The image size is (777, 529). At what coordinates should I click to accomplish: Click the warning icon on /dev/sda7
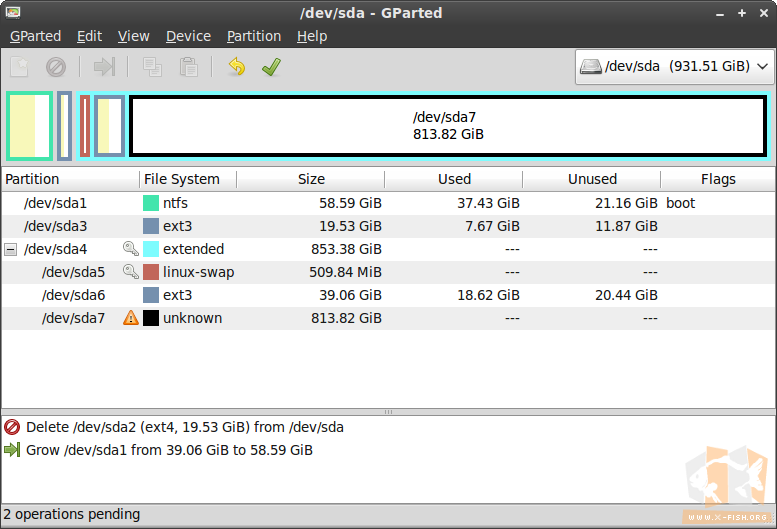[131, 317]
